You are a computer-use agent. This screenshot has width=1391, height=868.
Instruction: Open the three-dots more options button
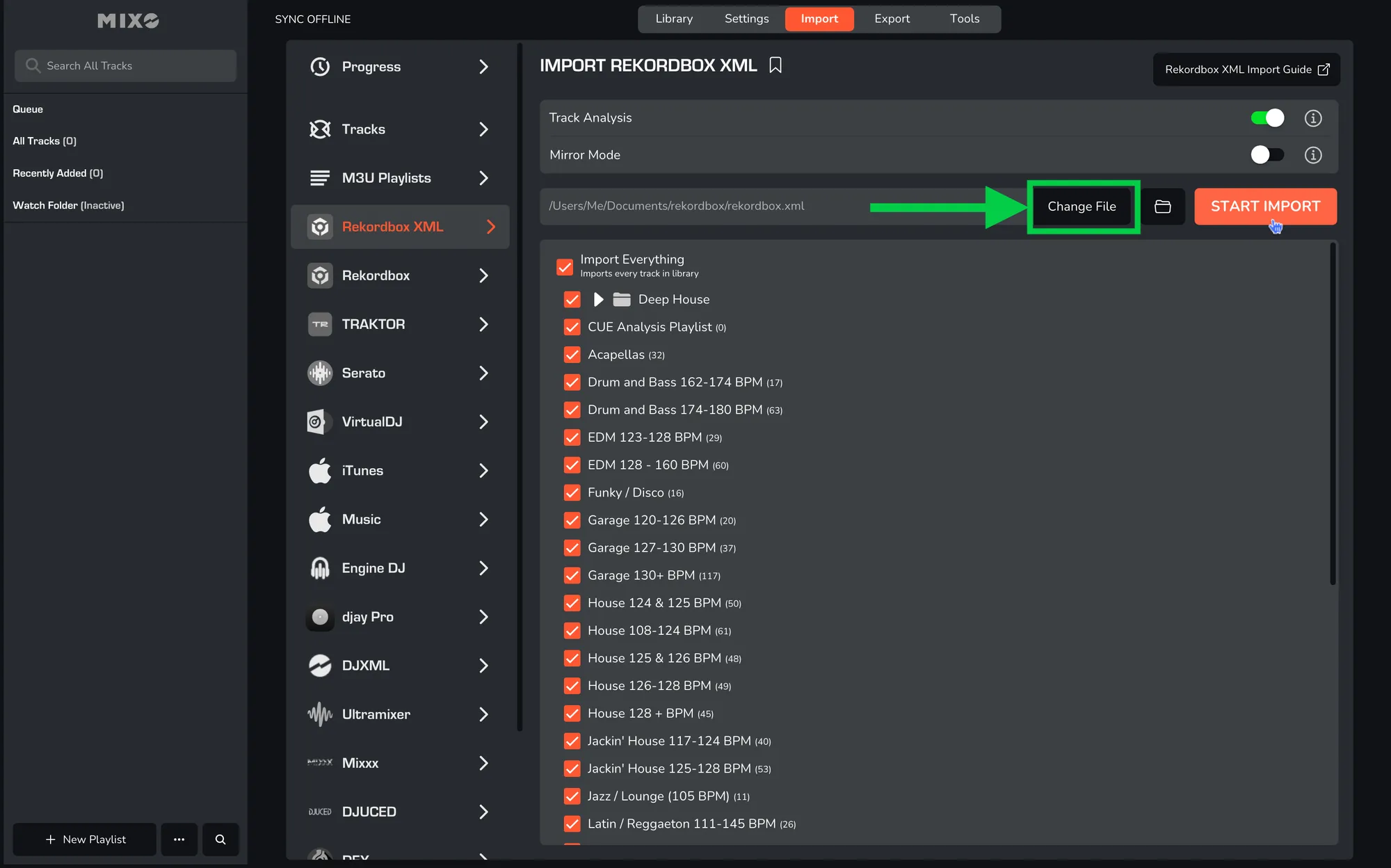coord(179,839)
